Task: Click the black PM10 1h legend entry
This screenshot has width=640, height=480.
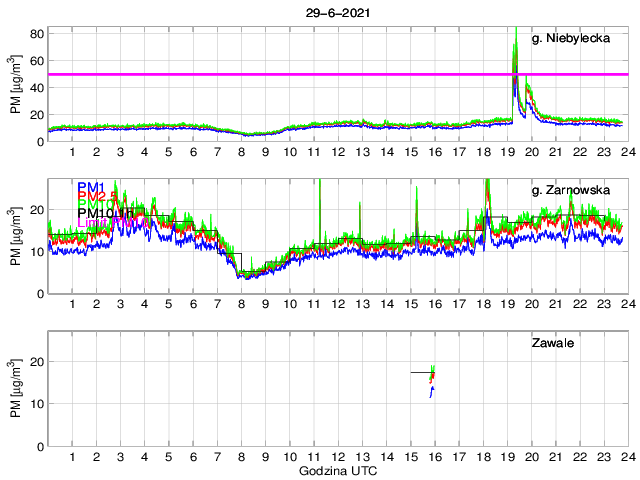Action: point(105,213)
